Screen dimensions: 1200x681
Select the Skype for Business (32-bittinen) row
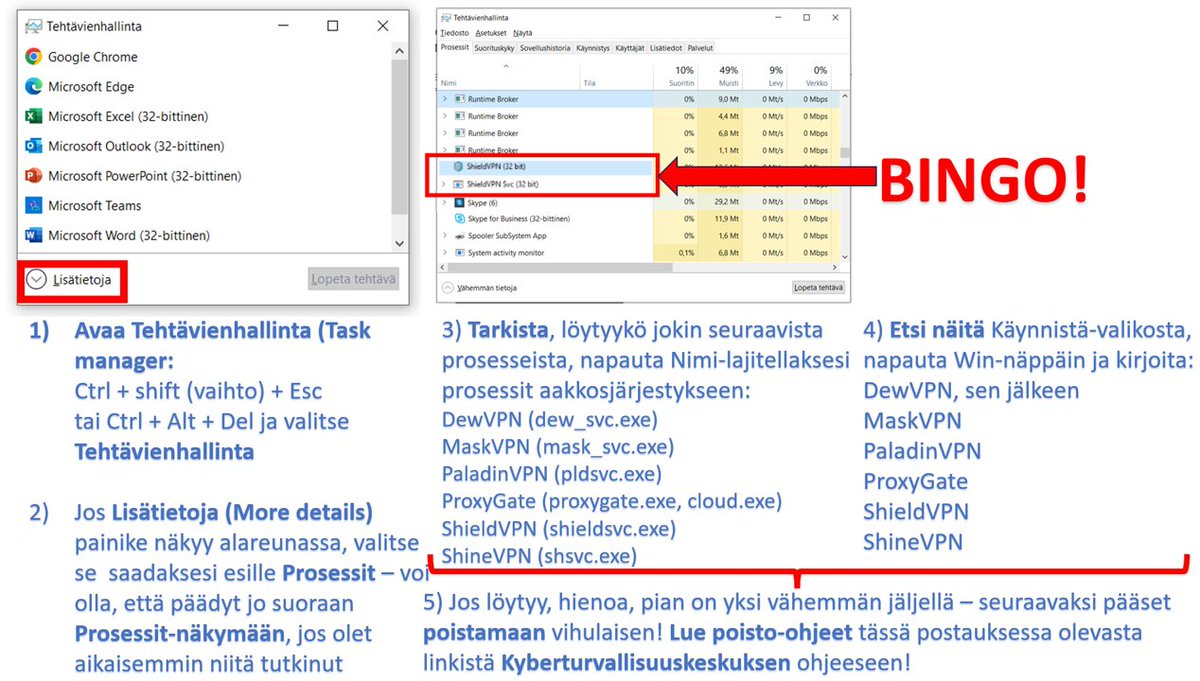point(638,218)
